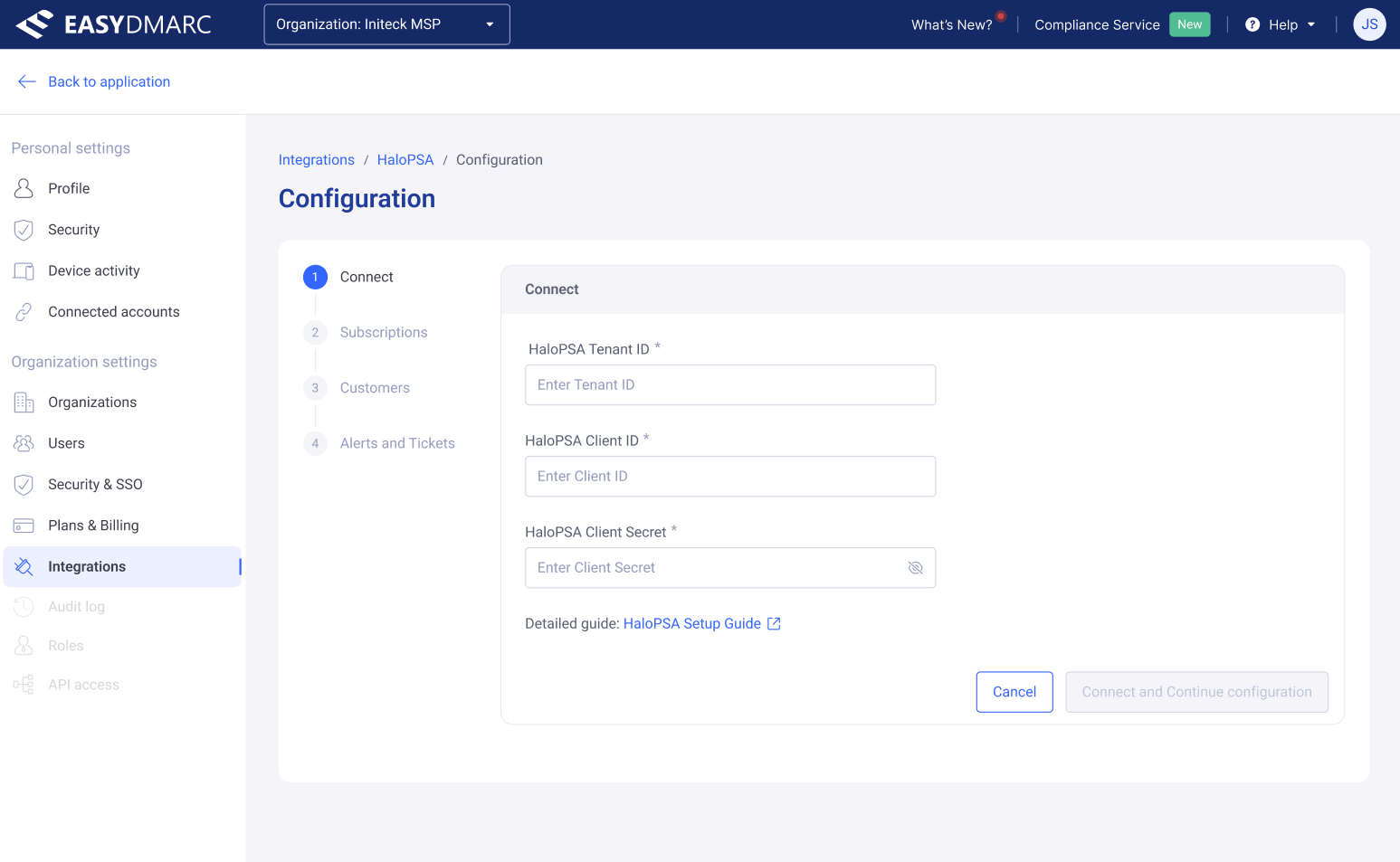Click the What's New notification dot
This screenshot has width=1400, height=862.
click(1001, 15)
